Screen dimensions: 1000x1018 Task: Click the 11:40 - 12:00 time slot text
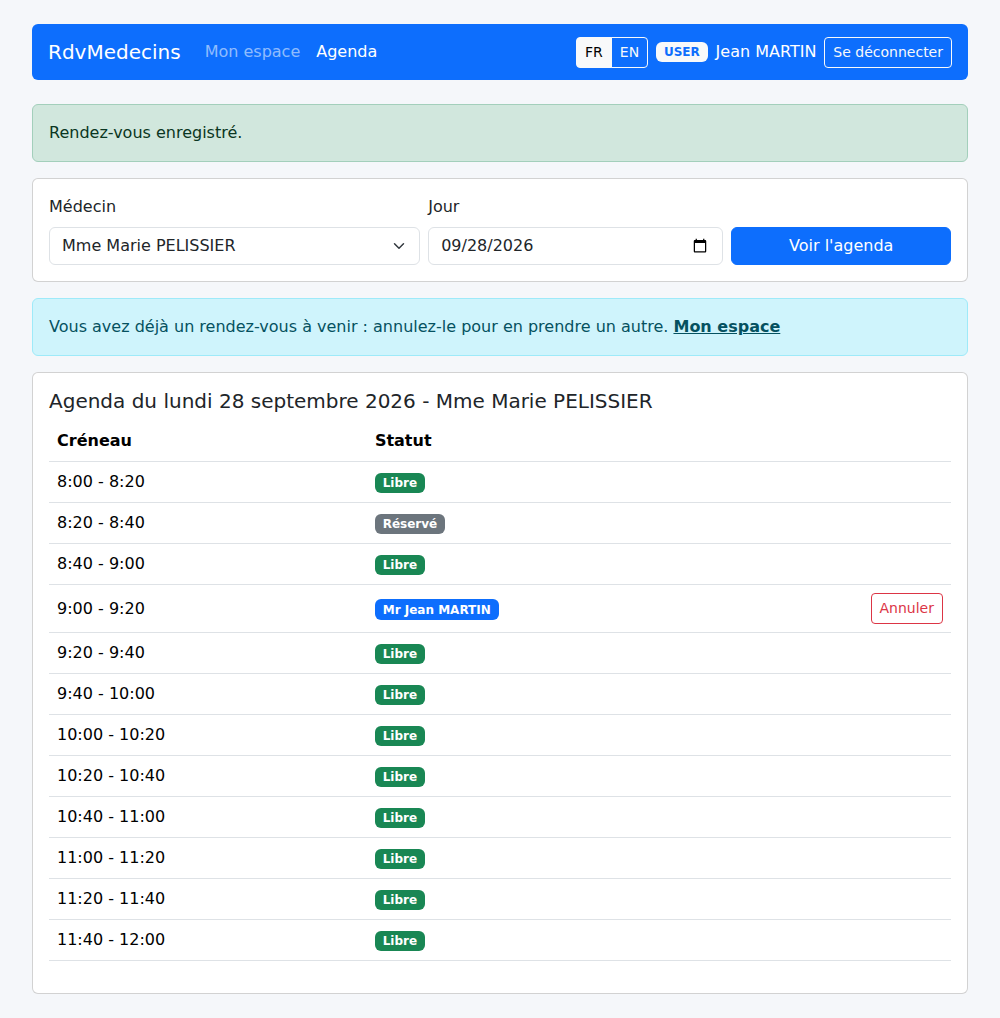[111, 939]
